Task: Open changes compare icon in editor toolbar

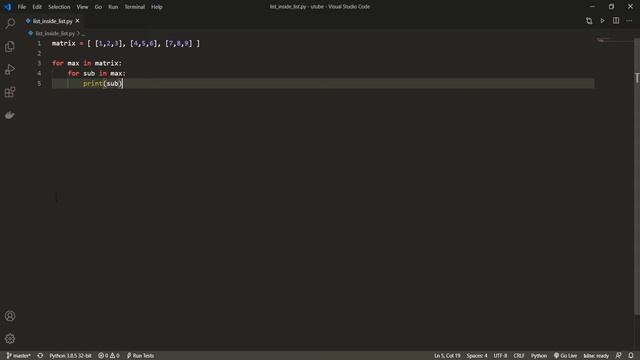Action: tap(589, 20)
